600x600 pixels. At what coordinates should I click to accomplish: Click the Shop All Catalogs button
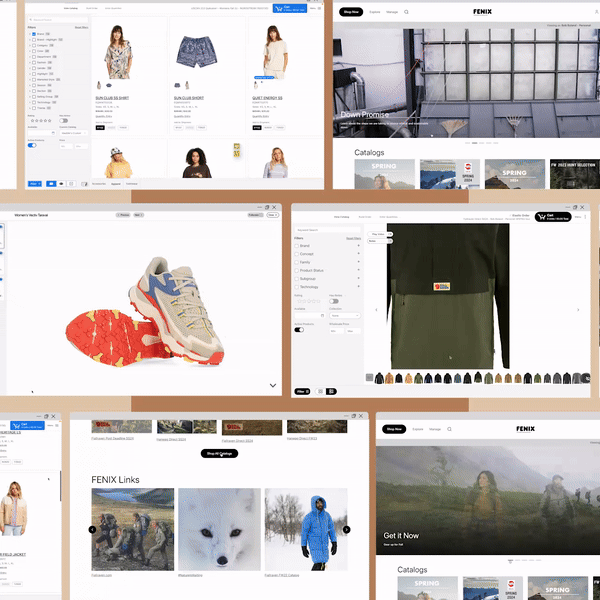[x=220, y=453]
